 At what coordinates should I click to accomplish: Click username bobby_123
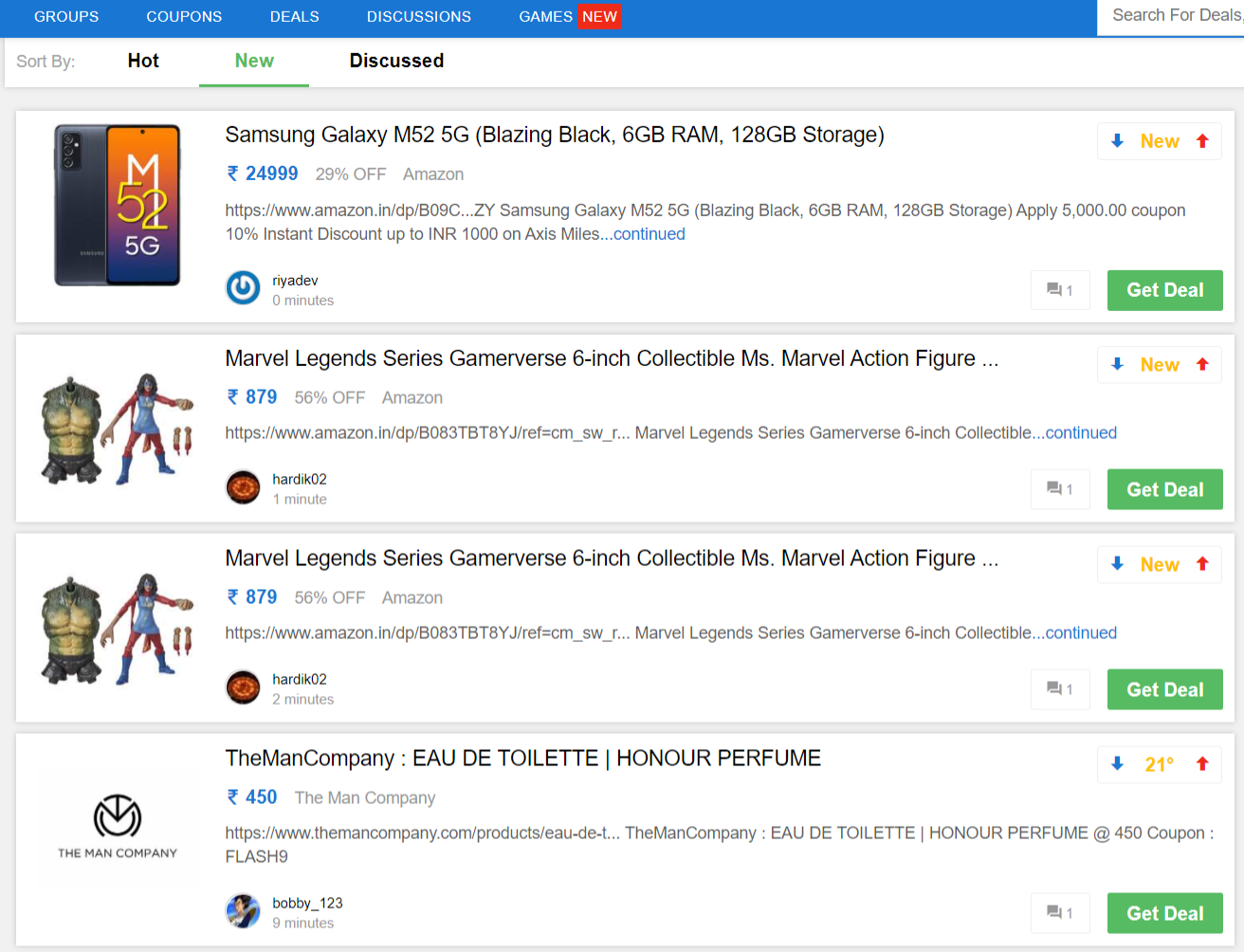pyautogui.click(x=307, y=904)
